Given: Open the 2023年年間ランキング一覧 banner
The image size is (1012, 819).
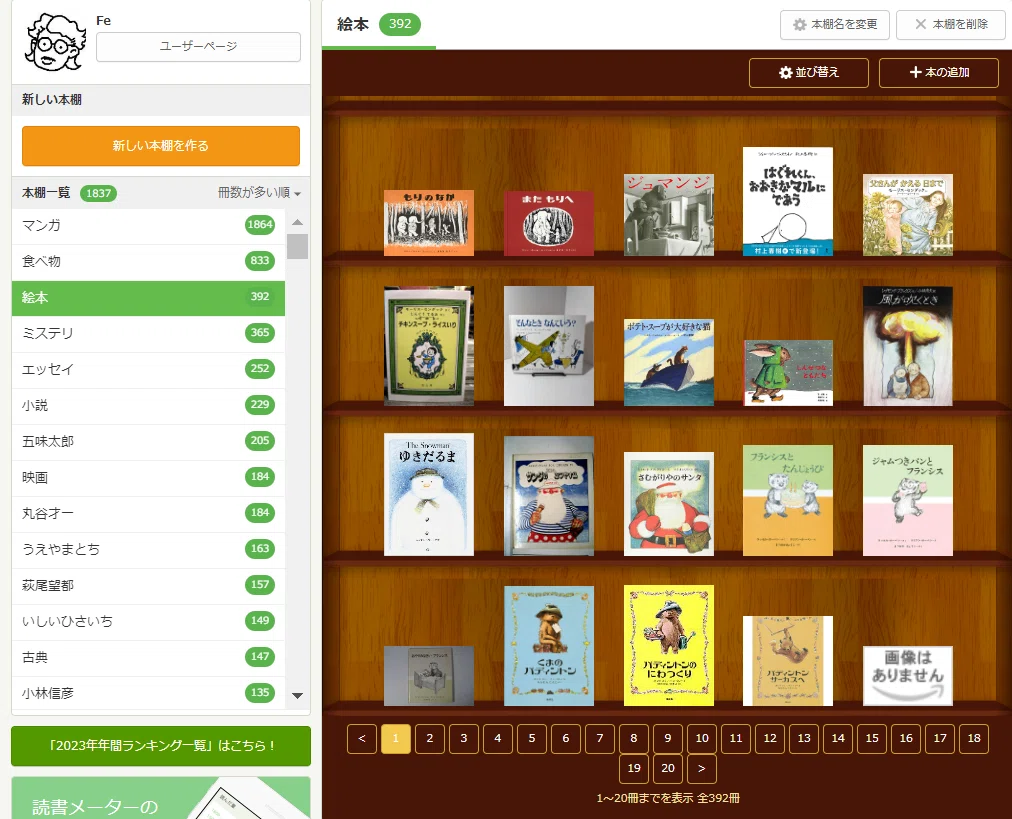Looking at the screenshot, I should coord(161,746).
